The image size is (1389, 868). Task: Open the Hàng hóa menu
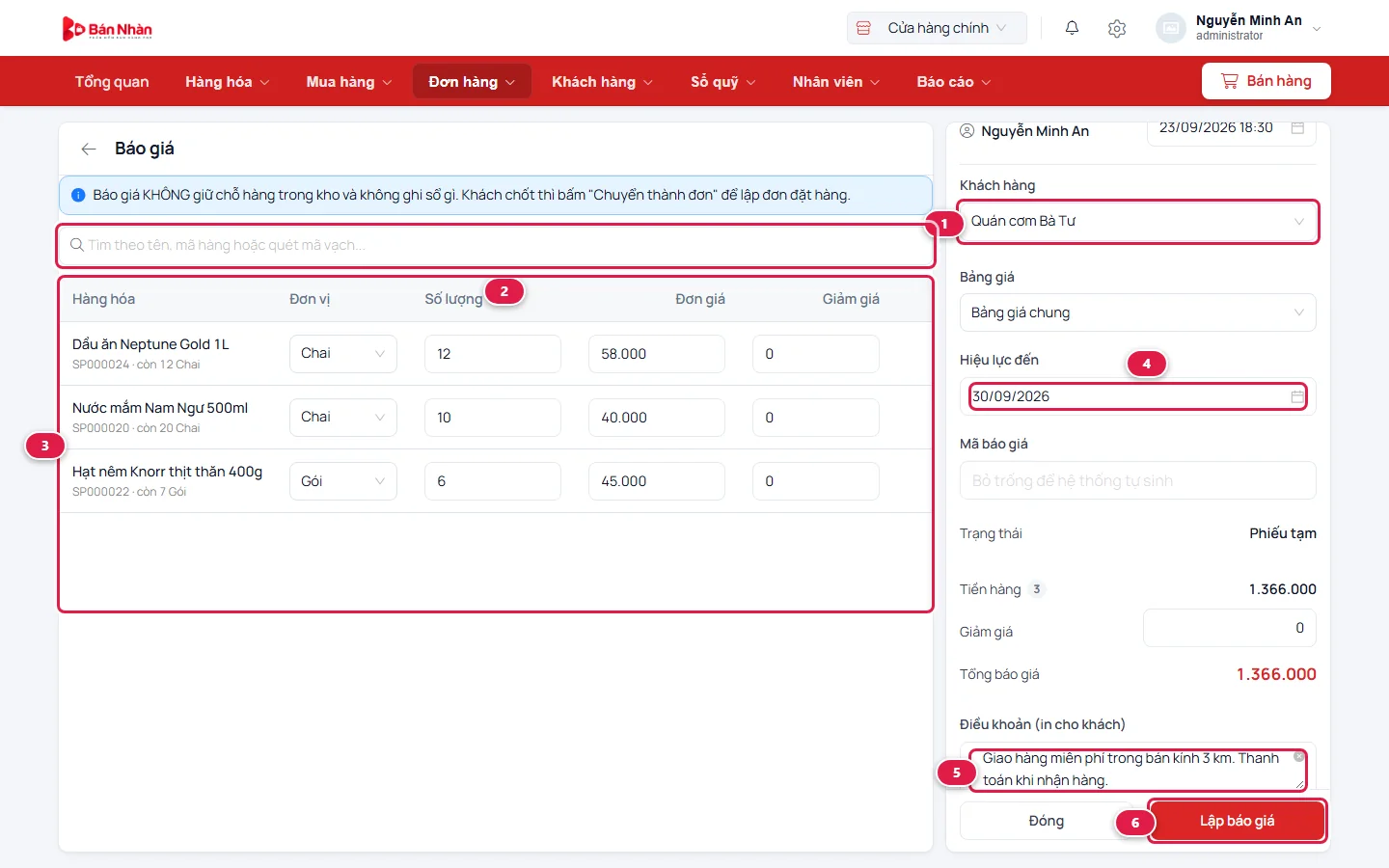tap(228, 82)
